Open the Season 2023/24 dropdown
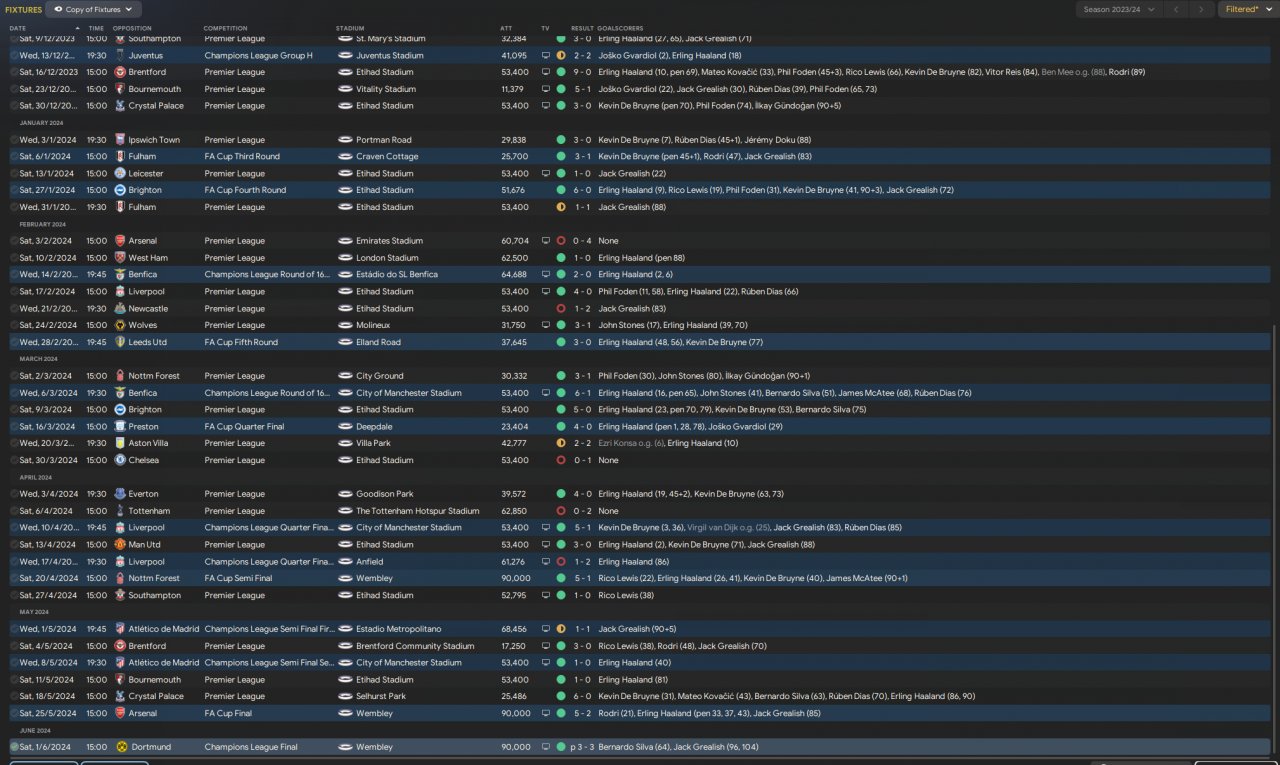Screen dimensions: 1280x765 1118,9
